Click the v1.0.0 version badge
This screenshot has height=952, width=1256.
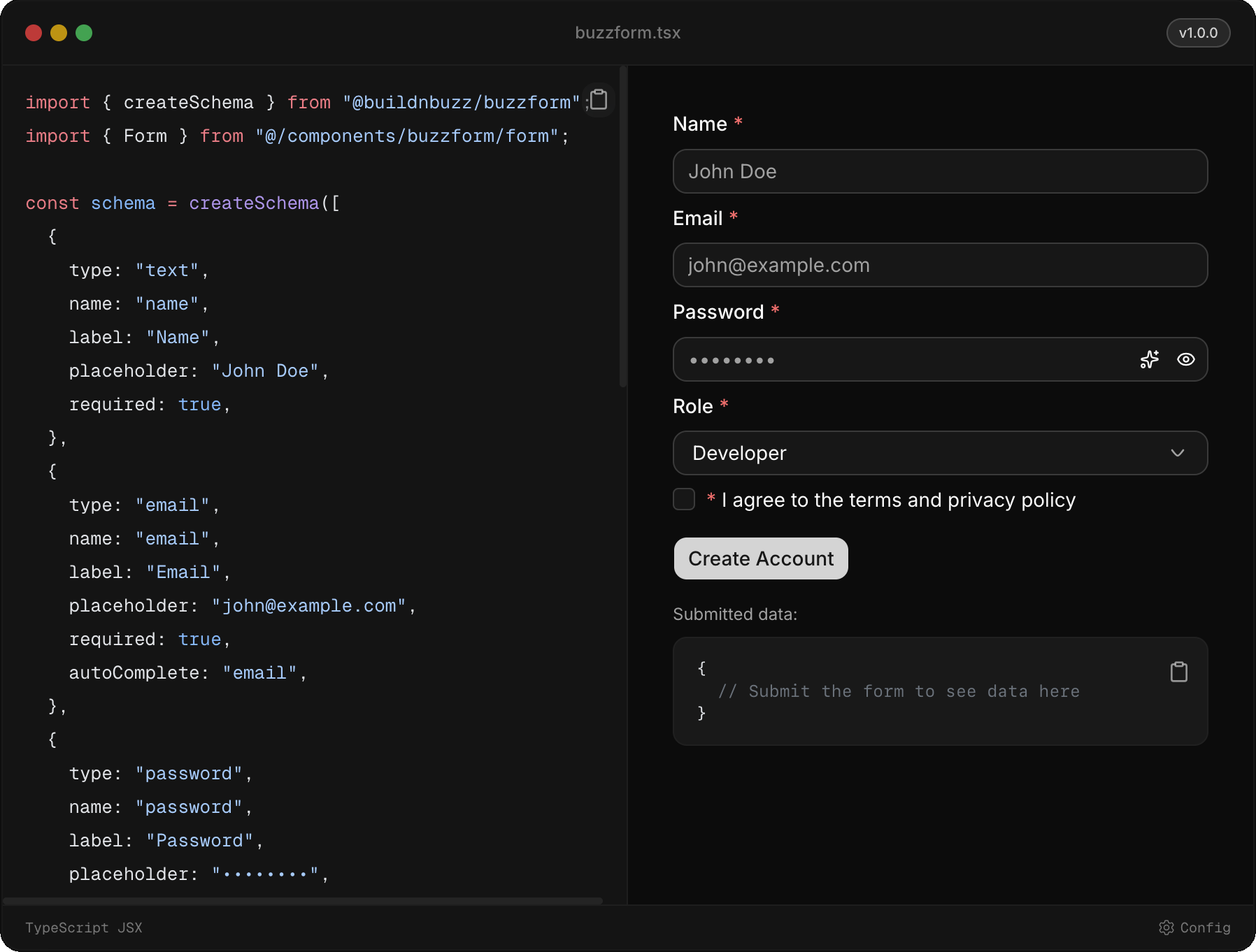[x=1198, y=33]
